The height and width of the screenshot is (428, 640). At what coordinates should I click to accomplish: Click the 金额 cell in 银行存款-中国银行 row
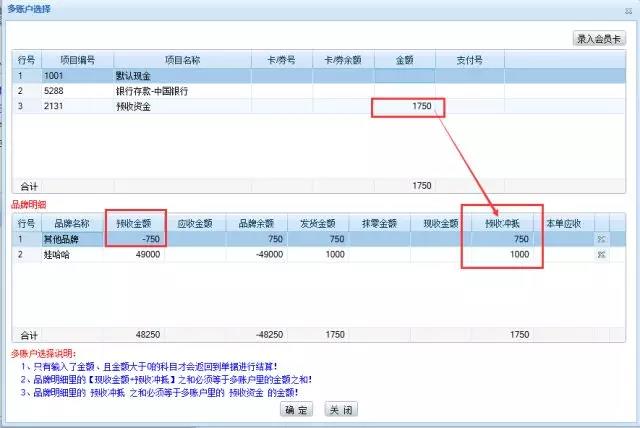point(404,91)
